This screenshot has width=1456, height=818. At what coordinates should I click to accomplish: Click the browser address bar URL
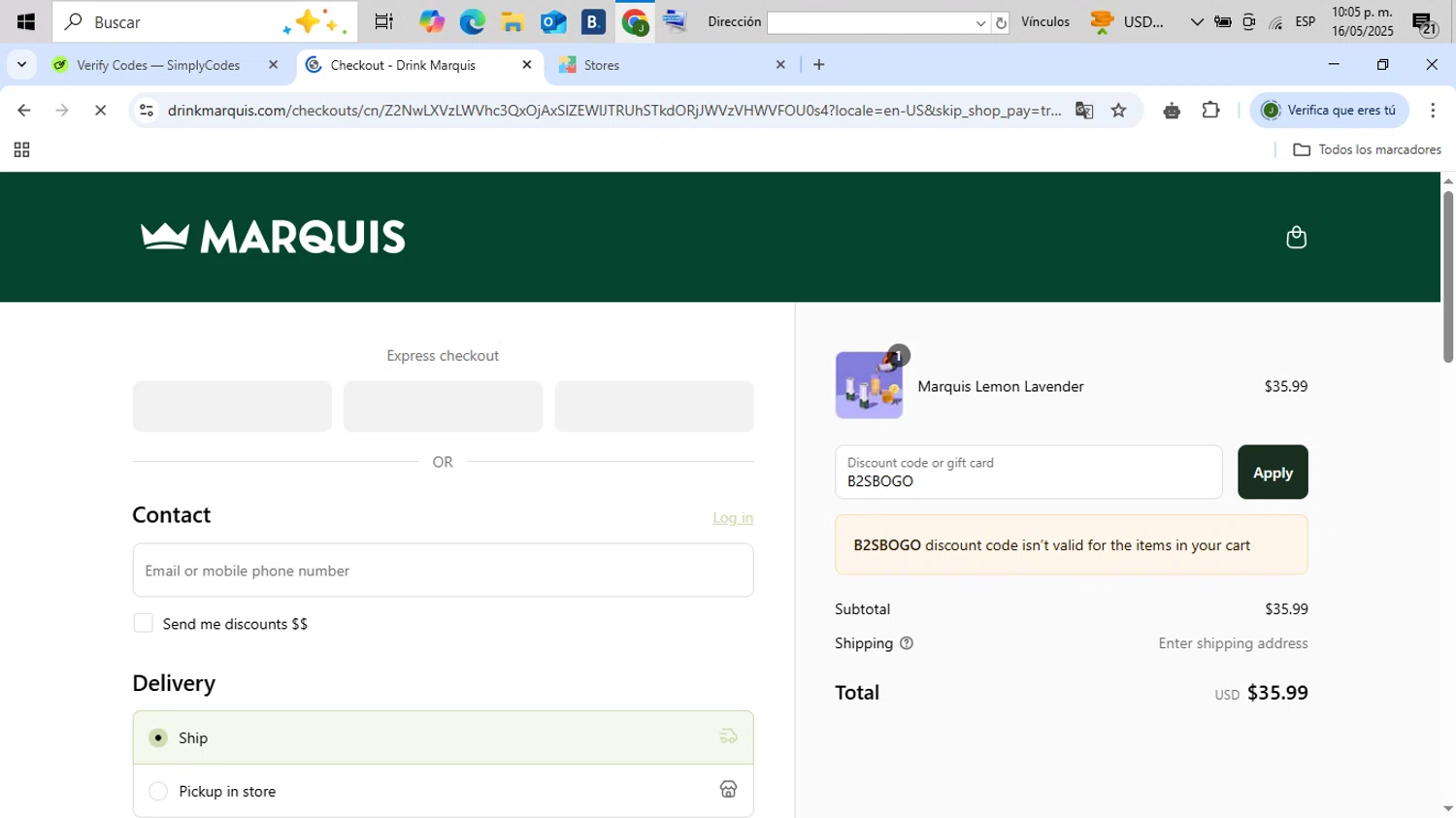click(613, 111)
